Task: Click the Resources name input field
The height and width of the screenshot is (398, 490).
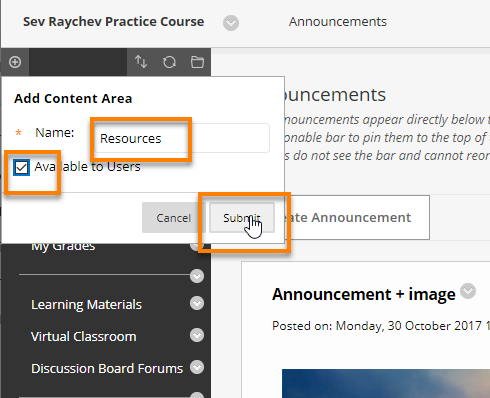Action: [x=182, y=138]
